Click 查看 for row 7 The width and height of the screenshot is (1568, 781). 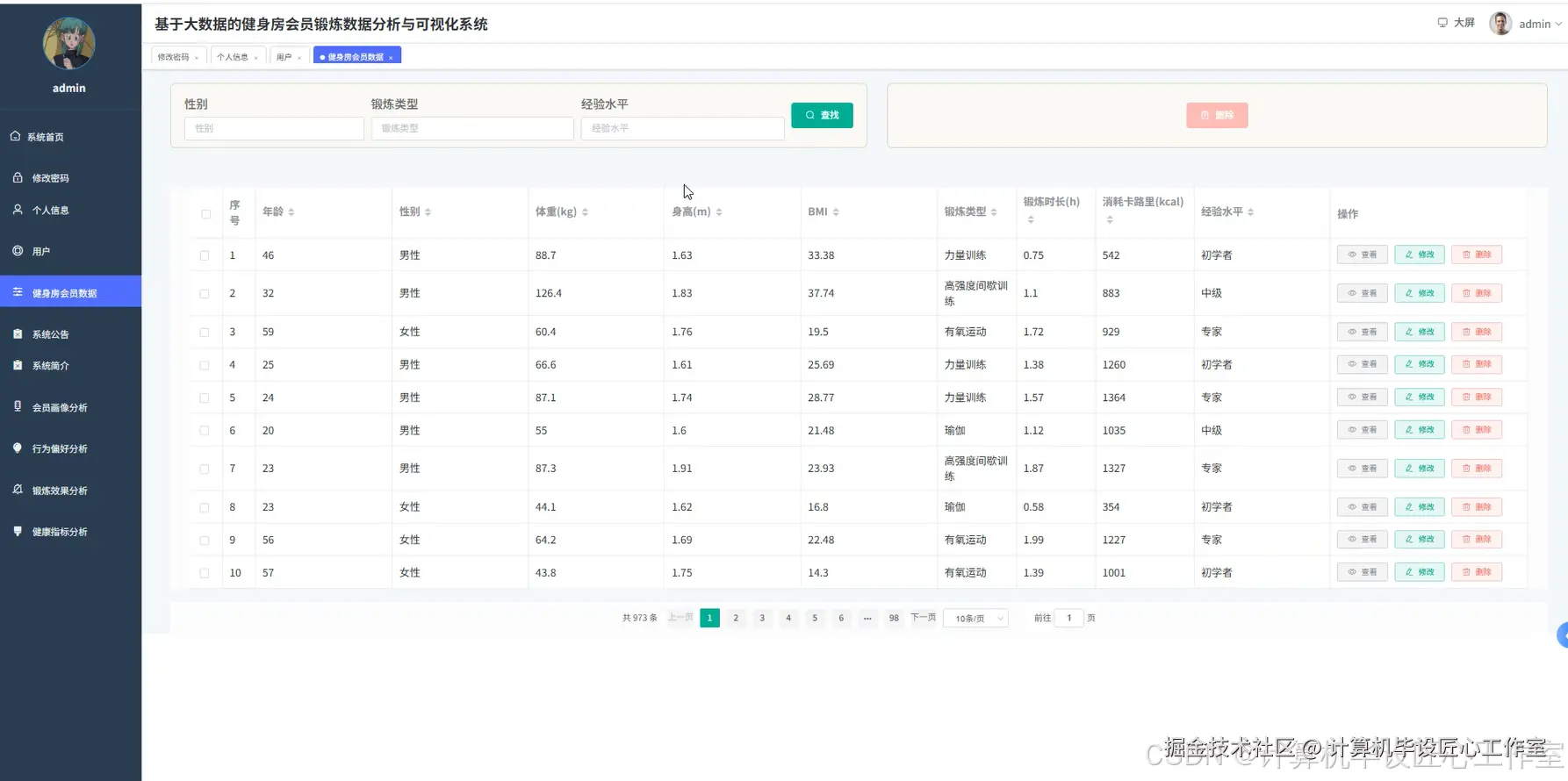click(1363, 469)
